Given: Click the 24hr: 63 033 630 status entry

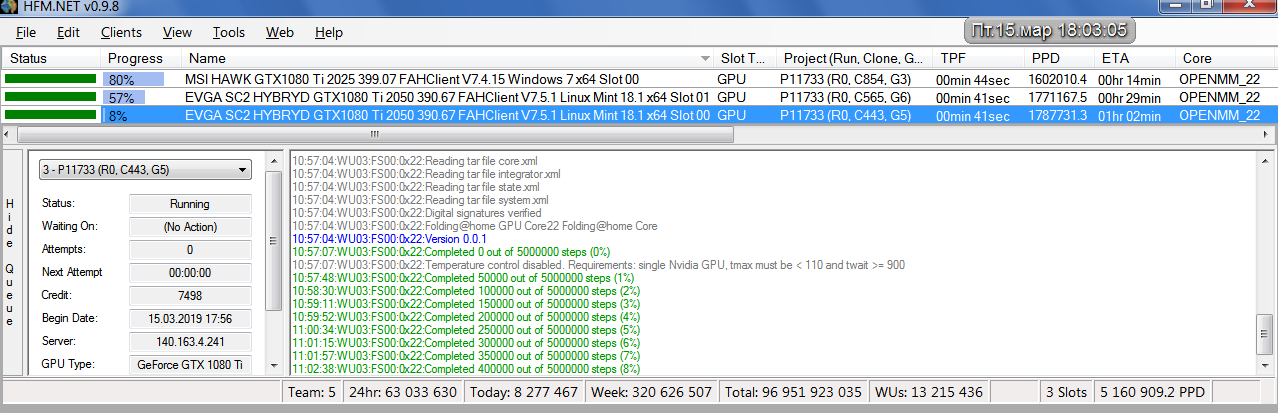Looking at the screenshot, I should 401,392.
